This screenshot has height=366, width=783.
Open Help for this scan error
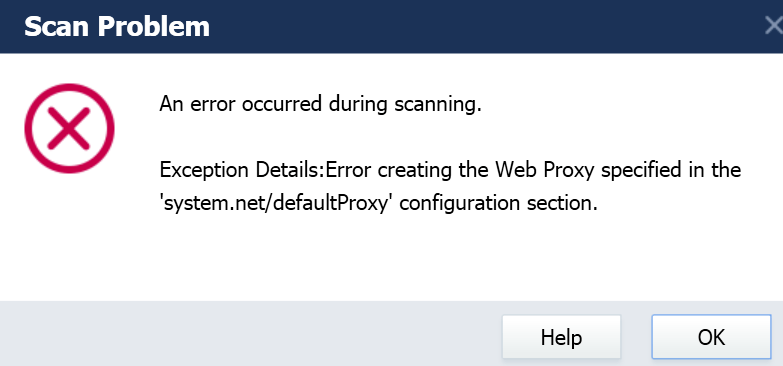coord(561,337)
